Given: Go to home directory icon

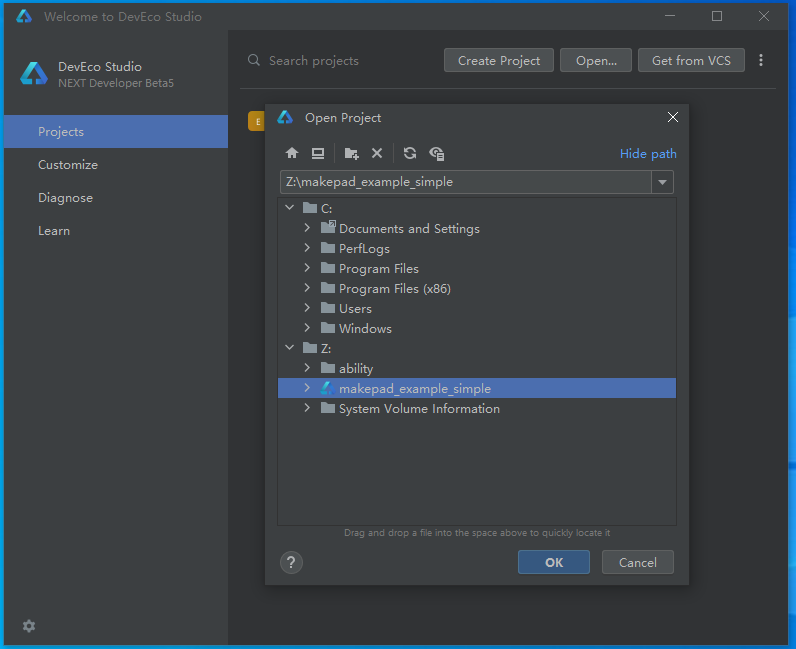Looking at the screenshot, I should [x=292, y=153].
